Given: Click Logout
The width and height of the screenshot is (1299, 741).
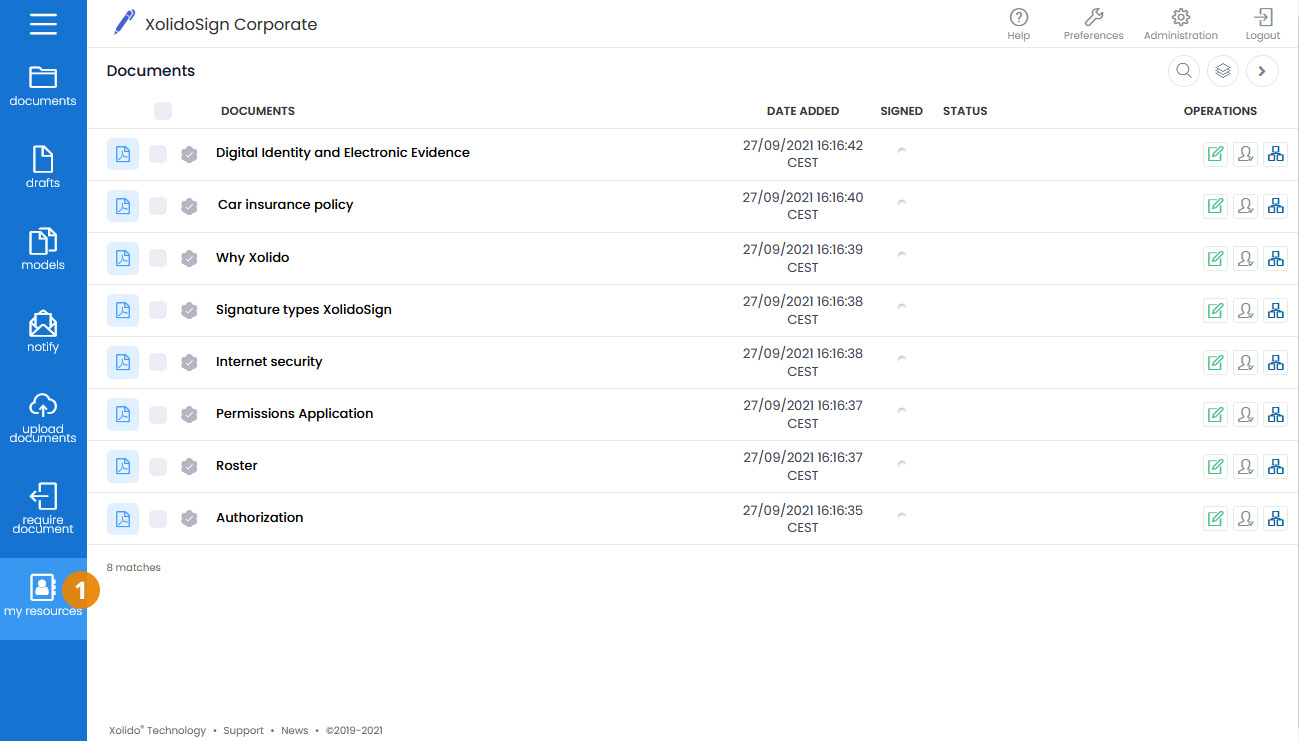Looking at the screenshot, I should click(1263, 24).
